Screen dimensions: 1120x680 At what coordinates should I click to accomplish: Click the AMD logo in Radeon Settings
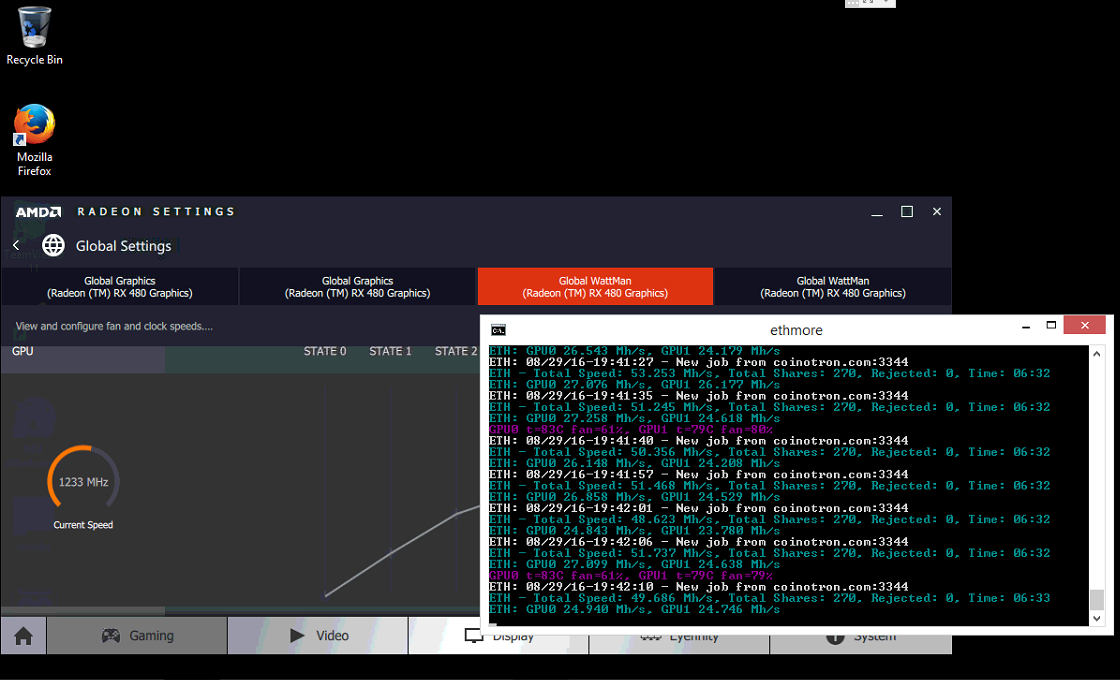(39, 212)
